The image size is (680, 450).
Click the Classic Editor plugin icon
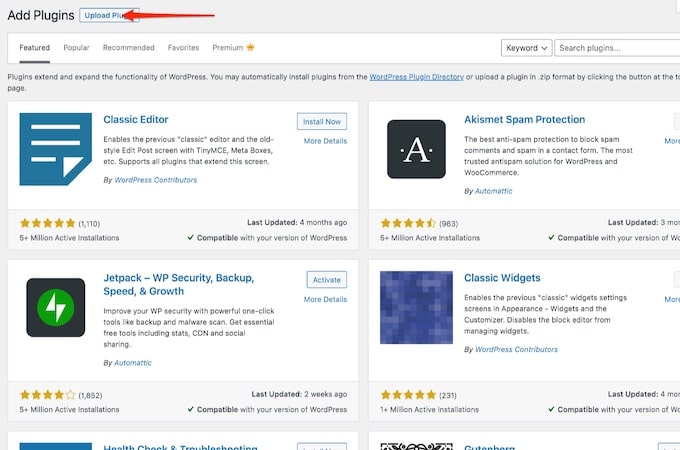[56, 149]
